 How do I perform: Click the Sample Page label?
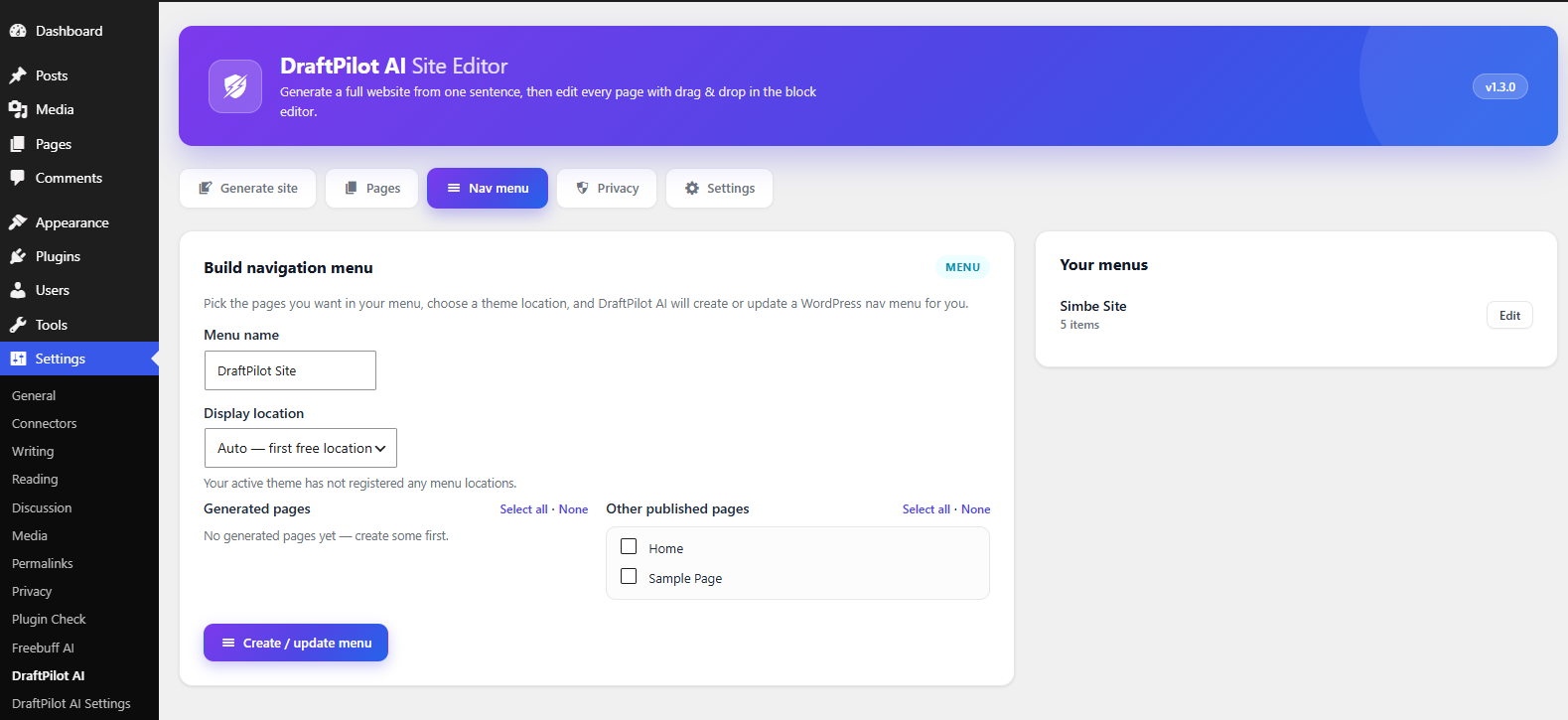tap(685, 578)
